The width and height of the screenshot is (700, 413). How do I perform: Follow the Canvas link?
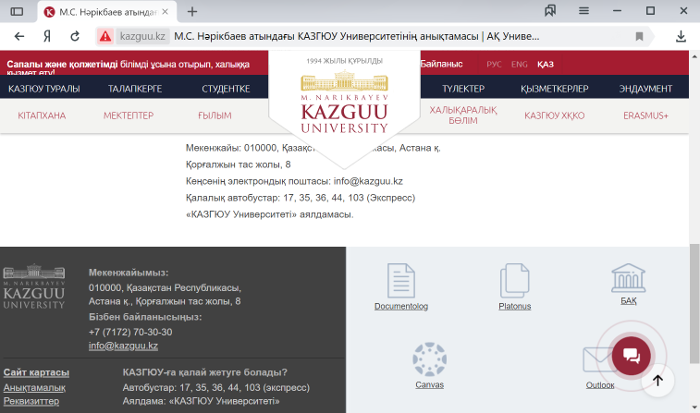click(x=429, y=385)
